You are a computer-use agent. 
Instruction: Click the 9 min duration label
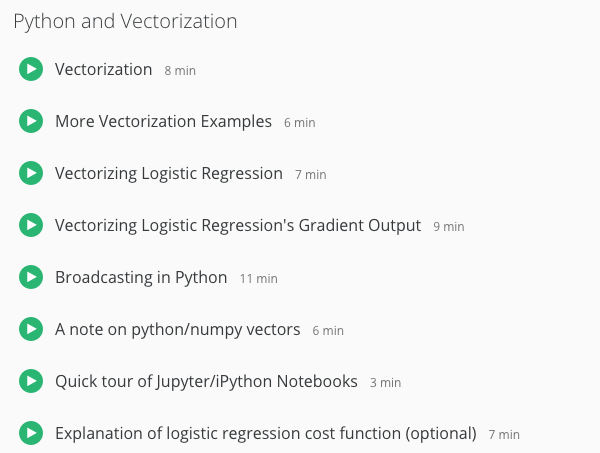tap(449, 227)
